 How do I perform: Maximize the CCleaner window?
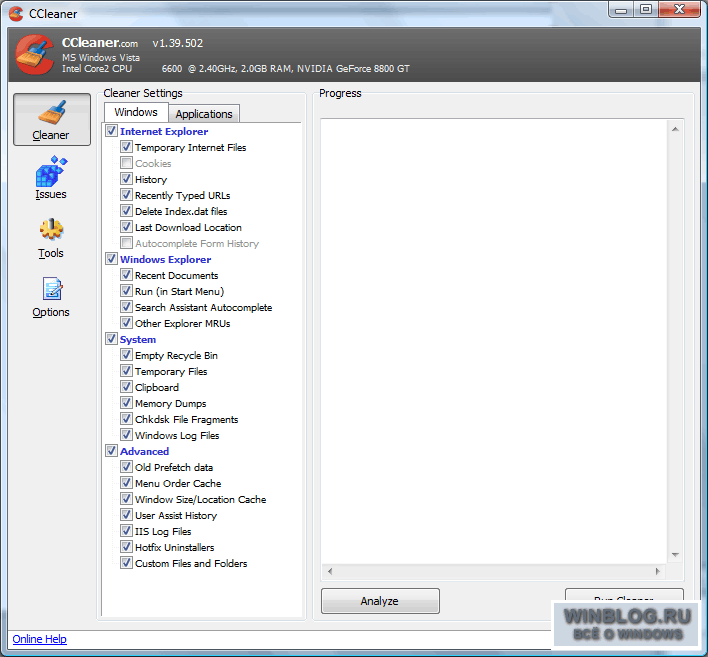646,9
